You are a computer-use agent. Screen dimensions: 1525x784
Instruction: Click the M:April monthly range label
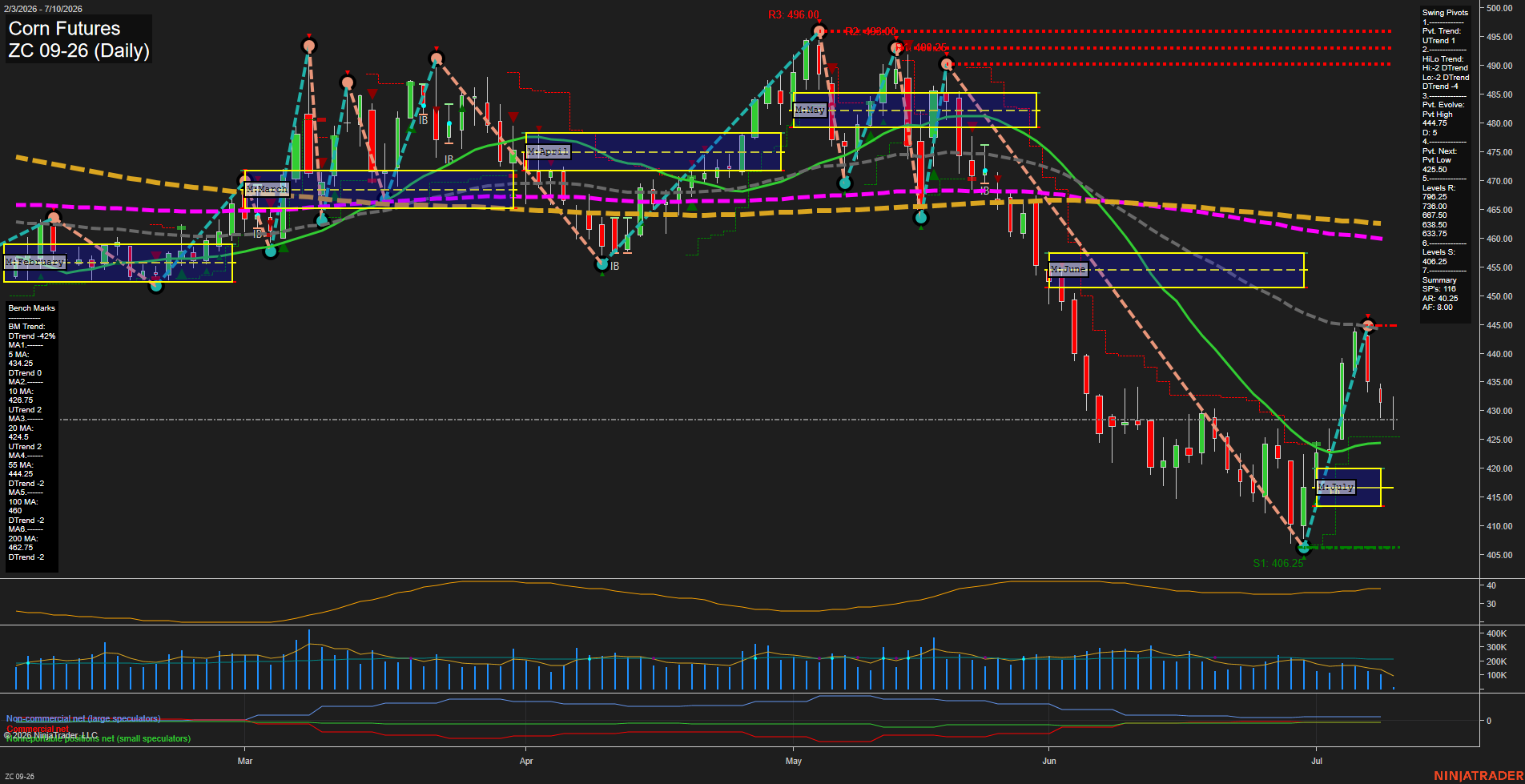pos(548,151)
